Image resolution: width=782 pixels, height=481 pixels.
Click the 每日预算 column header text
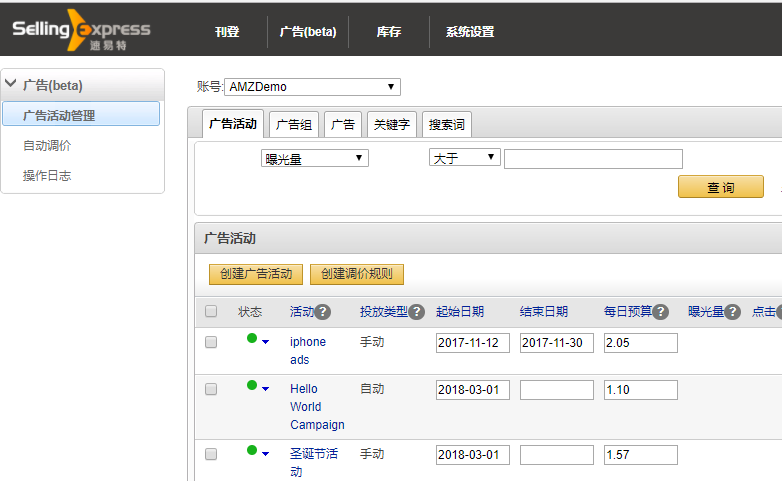point(628,312)
